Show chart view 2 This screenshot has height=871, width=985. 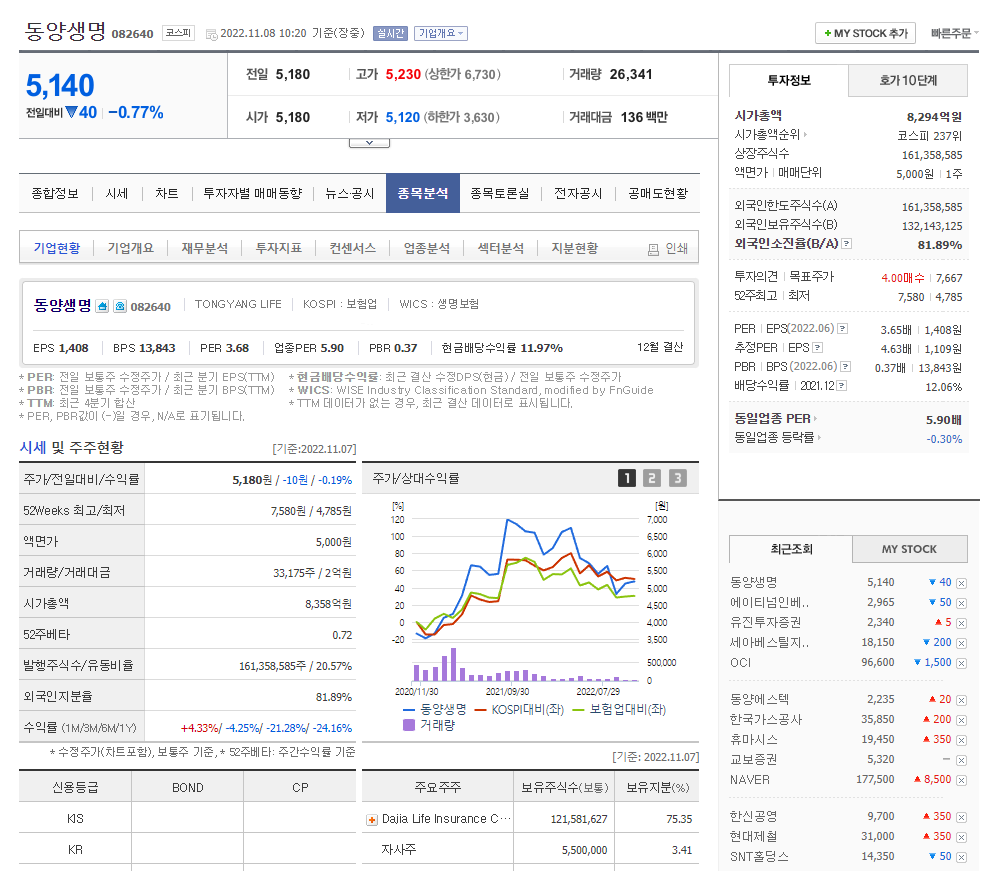point(651,479)
